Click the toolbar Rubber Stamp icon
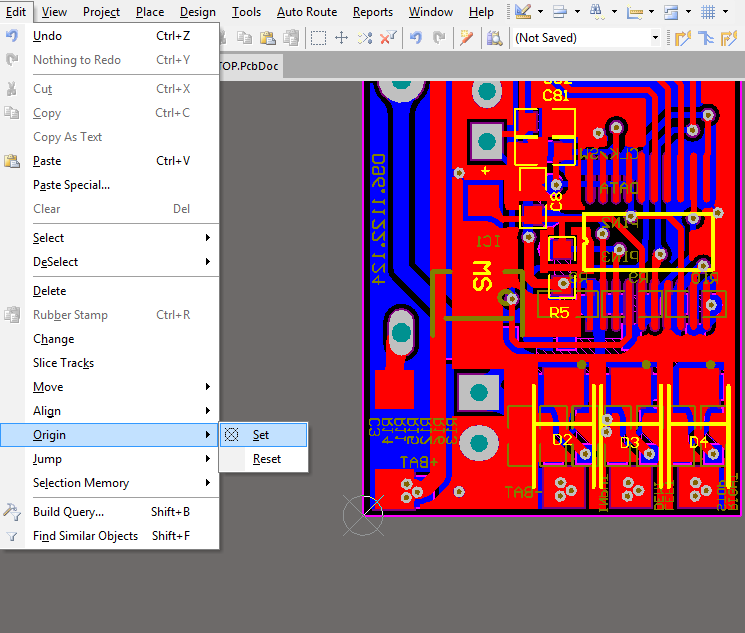This screenshot has height=633, width=745. point(291,38)
